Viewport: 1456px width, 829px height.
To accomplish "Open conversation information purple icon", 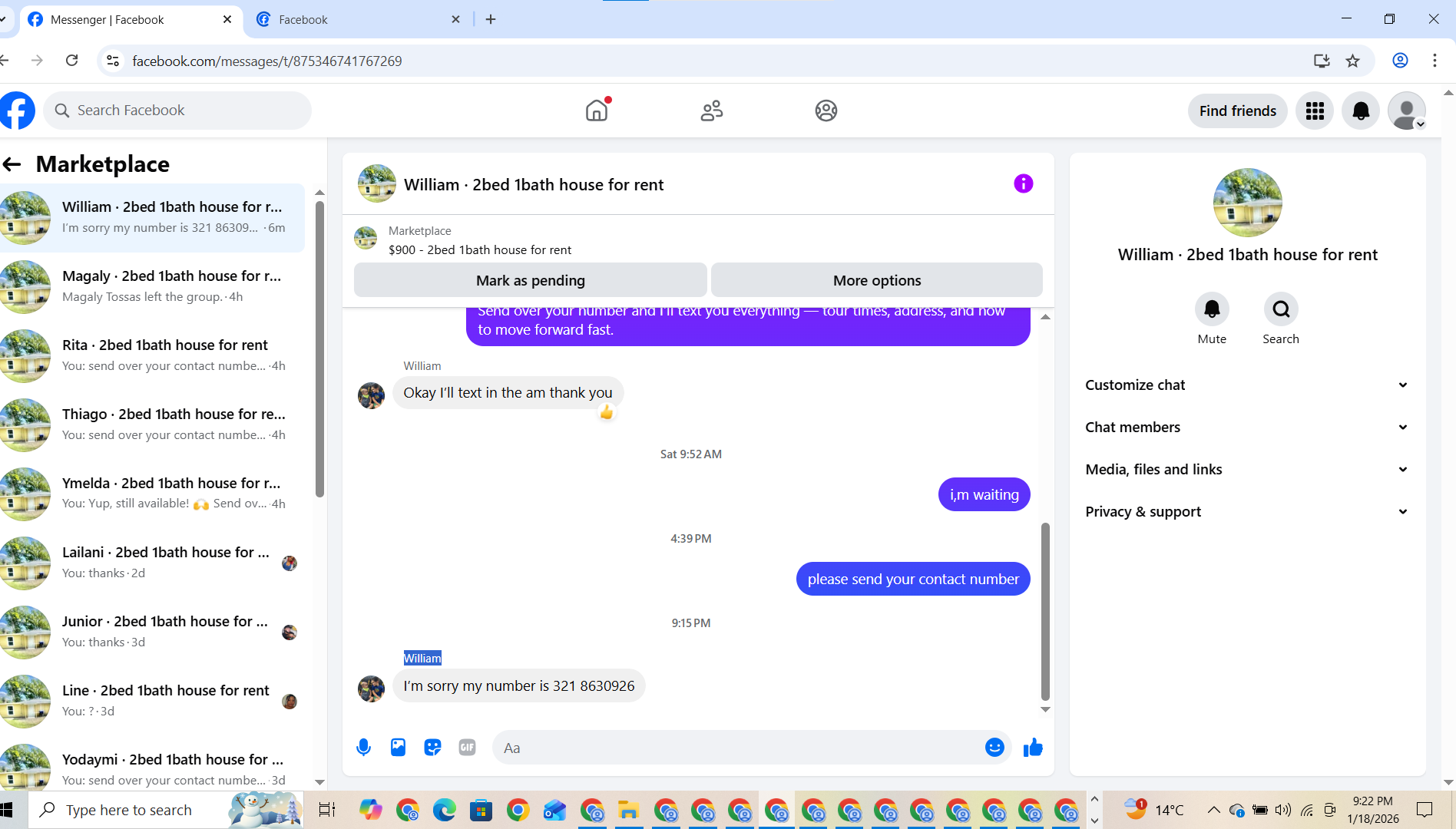I will (x=1024, y=183).
